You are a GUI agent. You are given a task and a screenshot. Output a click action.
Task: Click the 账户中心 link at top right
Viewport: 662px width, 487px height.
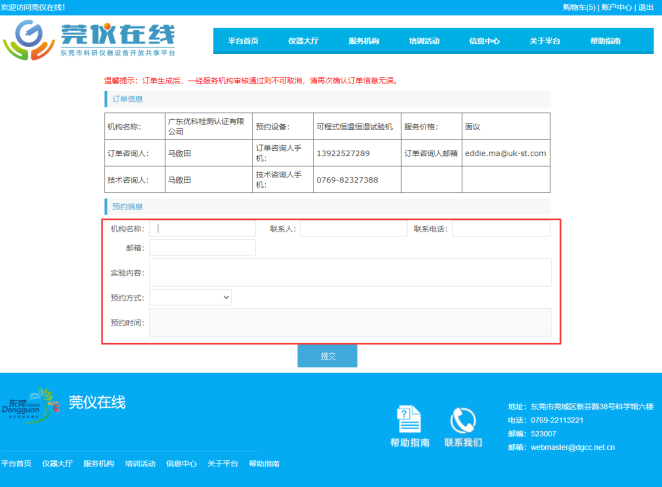point(616,7)
